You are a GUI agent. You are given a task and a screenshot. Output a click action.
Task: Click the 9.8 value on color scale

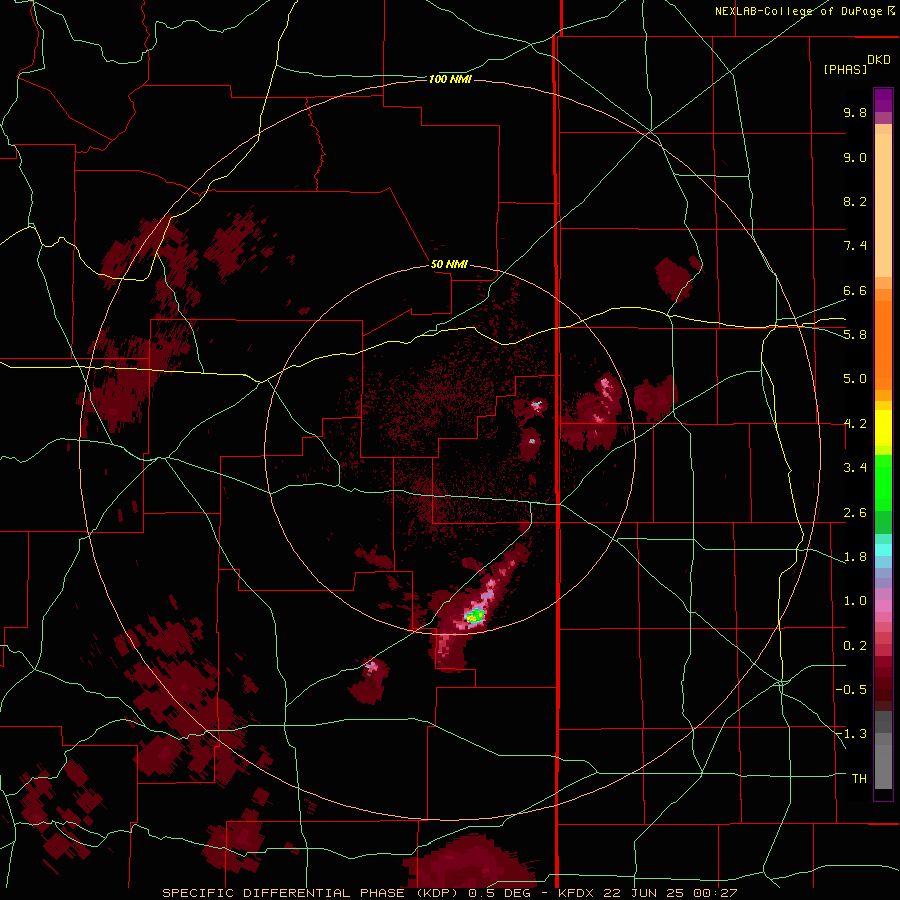coord(855,112)
